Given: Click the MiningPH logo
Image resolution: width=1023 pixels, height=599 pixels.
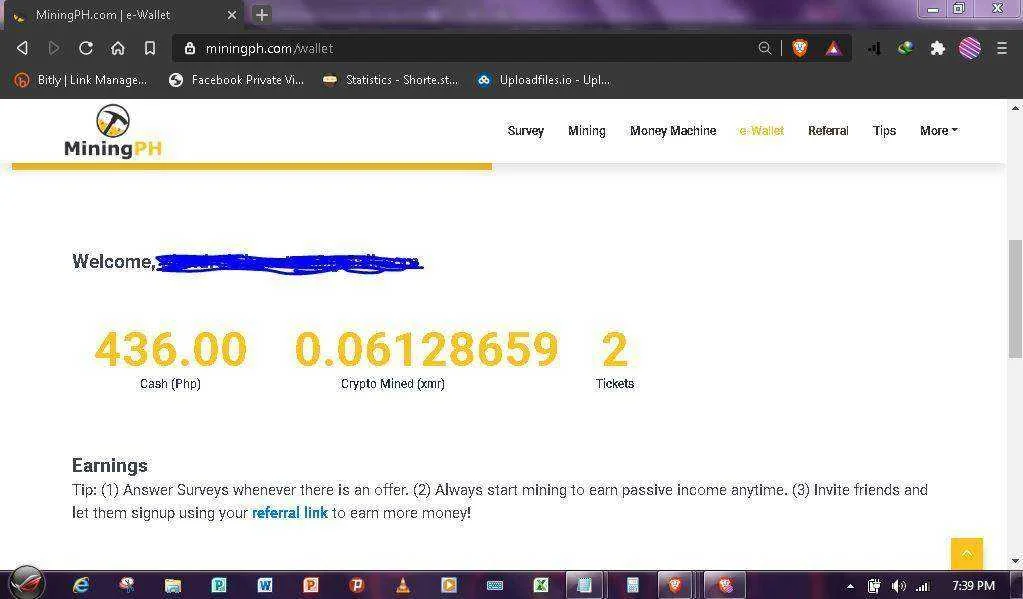Looking at the screenshot, I should [x=113, y=131].
